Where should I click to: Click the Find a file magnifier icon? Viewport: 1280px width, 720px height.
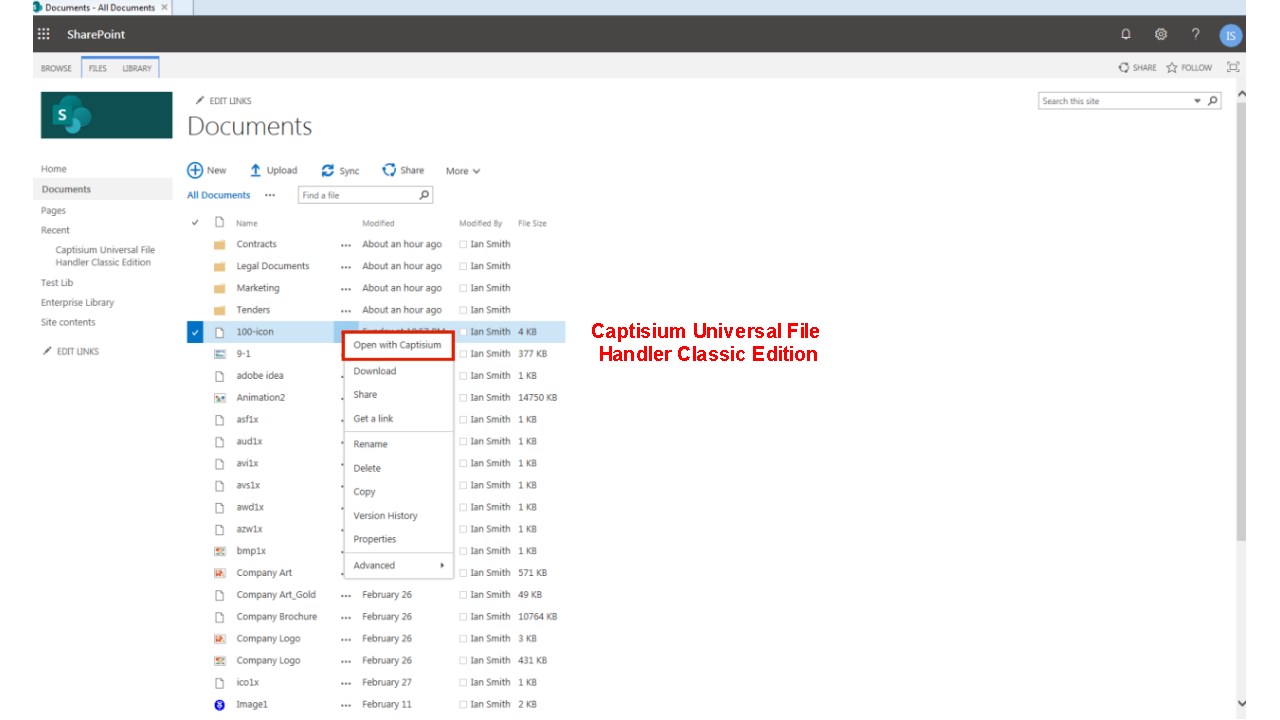pos(425,195)
